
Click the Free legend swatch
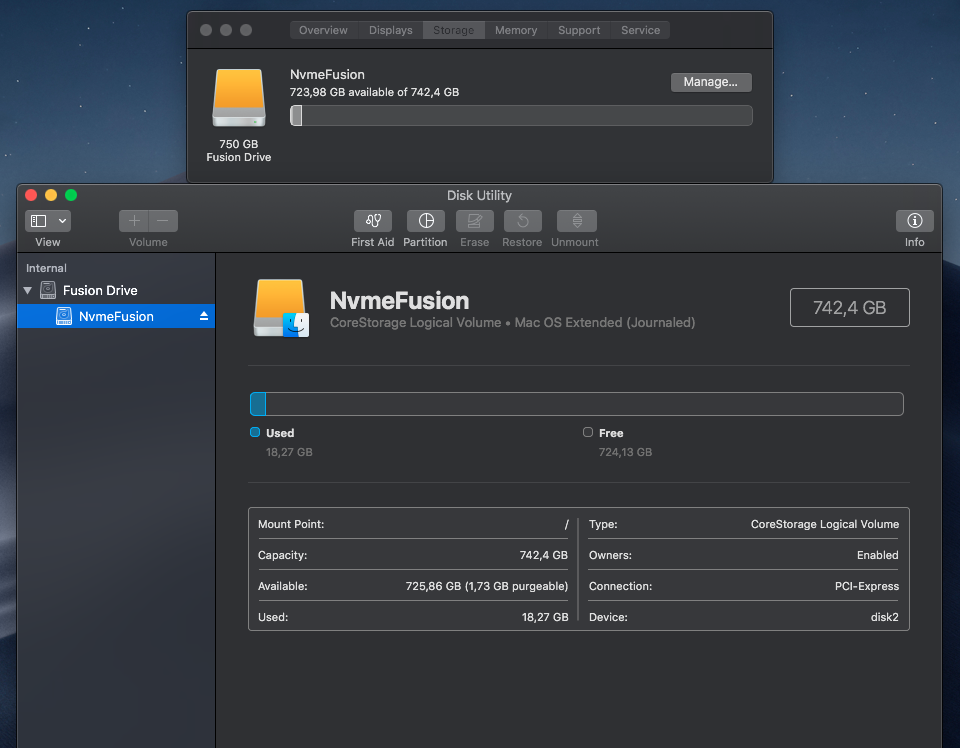[x=588, y=432]
